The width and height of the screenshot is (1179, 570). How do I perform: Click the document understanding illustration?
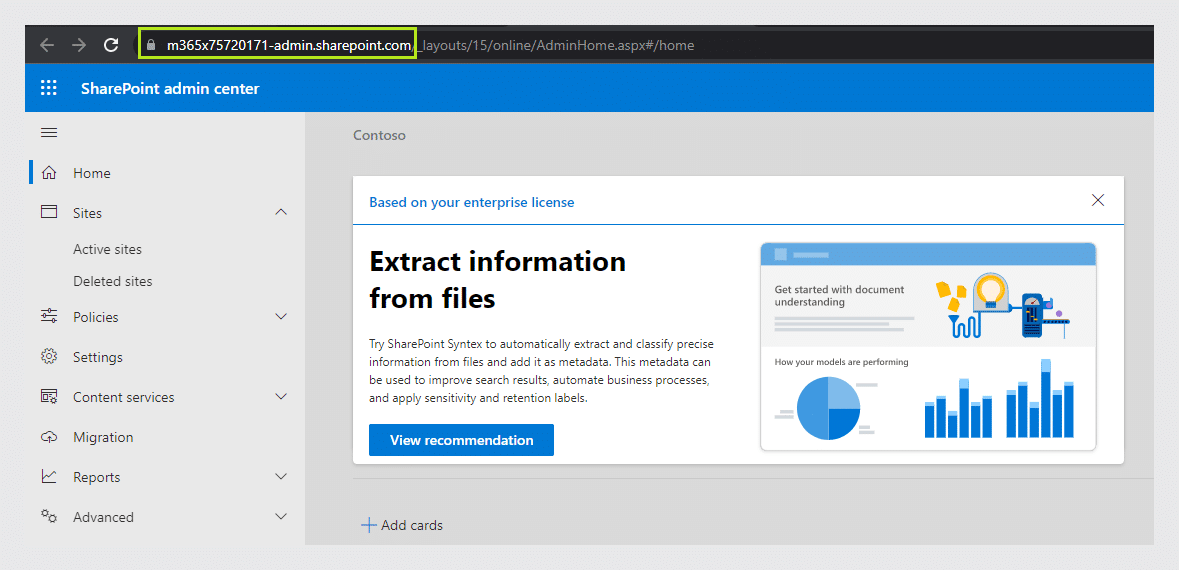[x=928, y=346]
